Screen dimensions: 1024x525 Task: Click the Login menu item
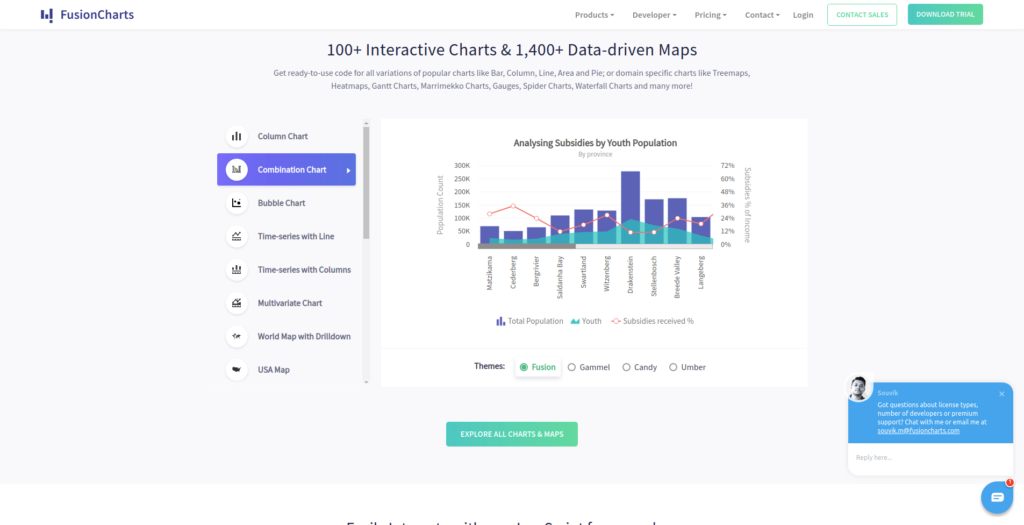803,15
